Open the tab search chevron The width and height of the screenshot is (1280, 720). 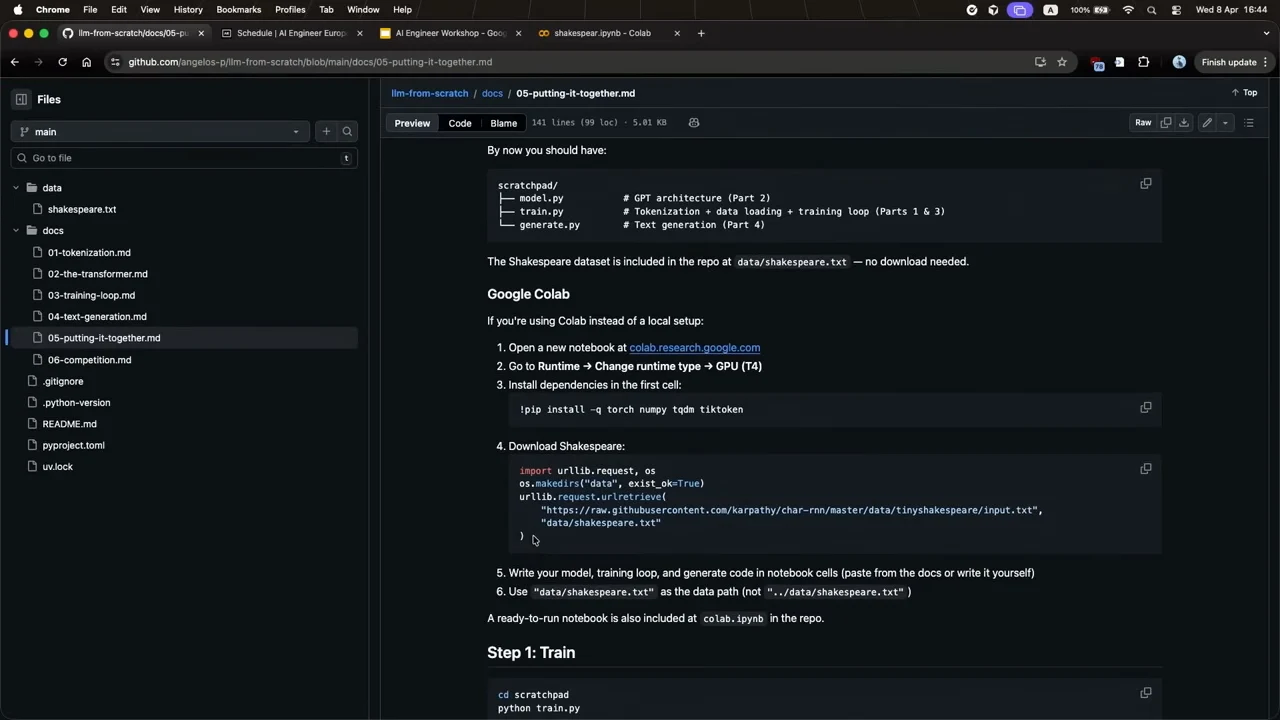1266,33
